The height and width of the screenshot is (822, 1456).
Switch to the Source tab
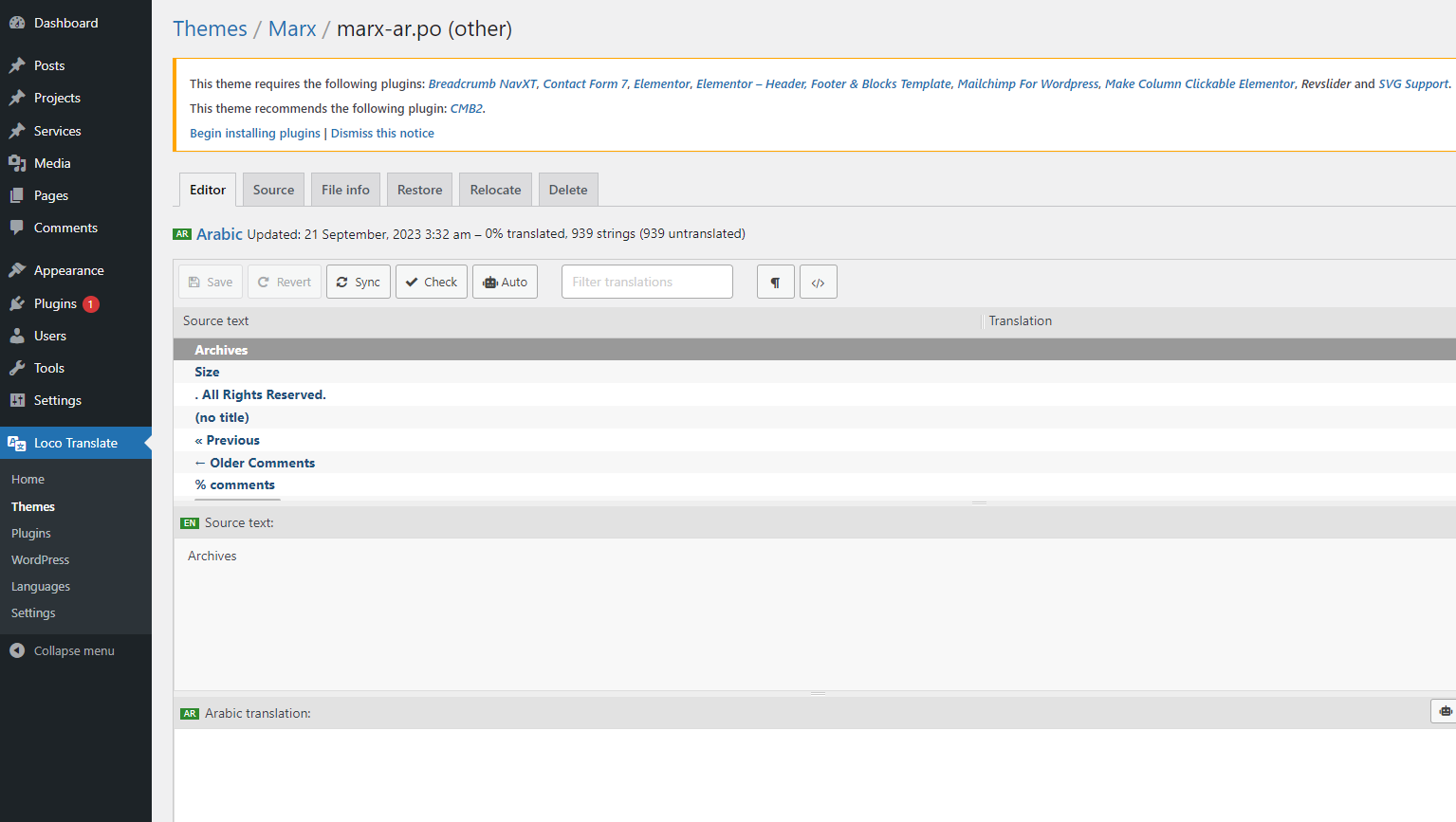pos(273,190)
